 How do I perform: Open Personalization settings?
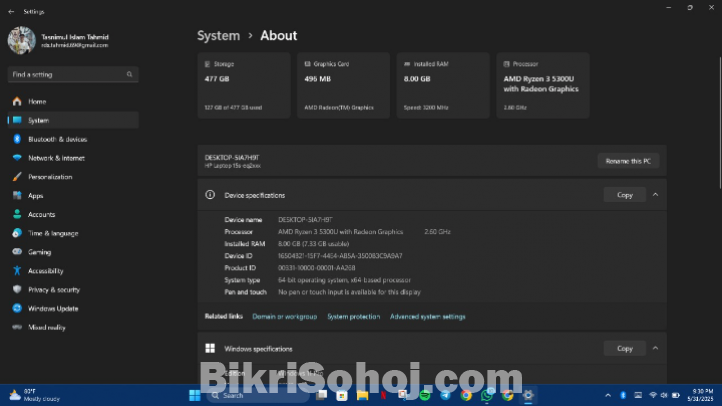(x=73, y=177)
